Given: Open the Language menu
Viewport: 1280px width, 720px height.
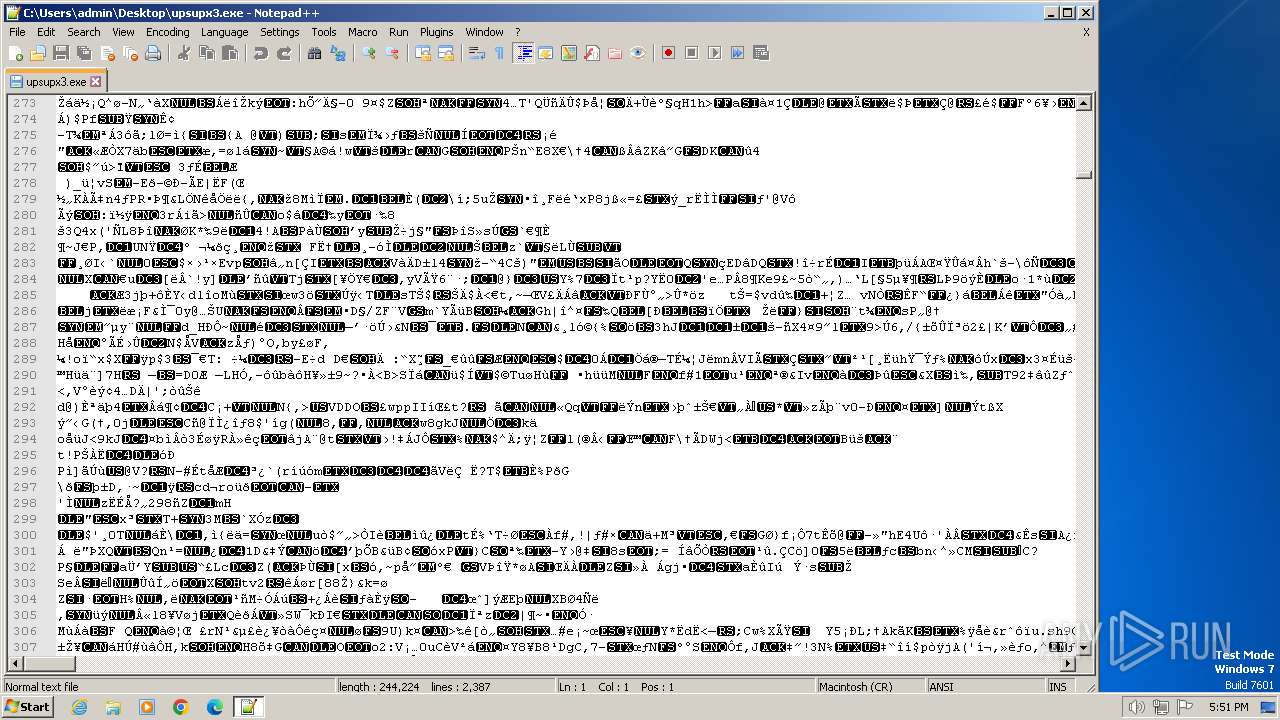Looking at the screenshot, I should coord(224,32).
